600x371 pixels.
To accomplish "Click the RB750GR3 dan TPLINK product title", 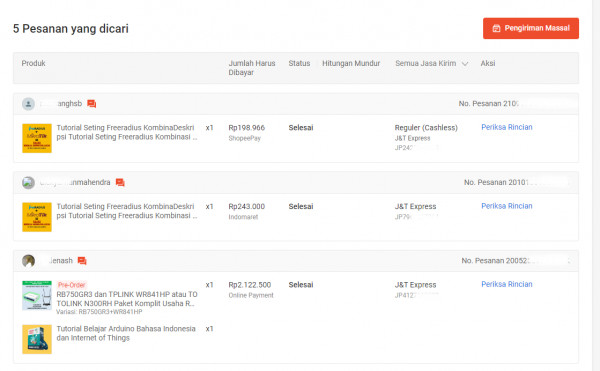I will pos(127,299).
